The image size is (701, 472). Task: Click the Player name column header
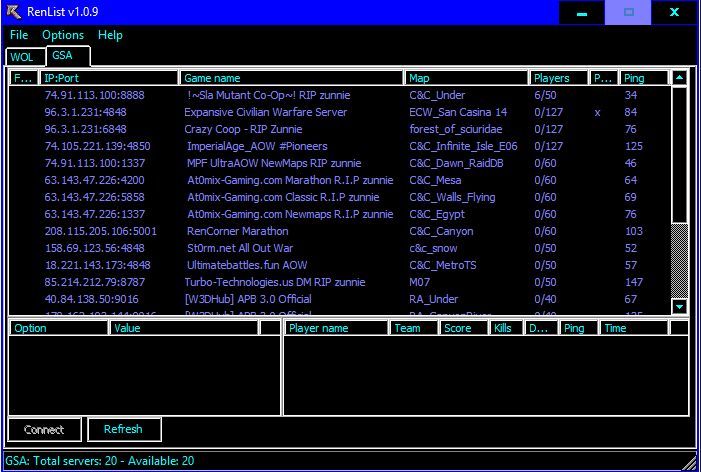click(335, 328)
